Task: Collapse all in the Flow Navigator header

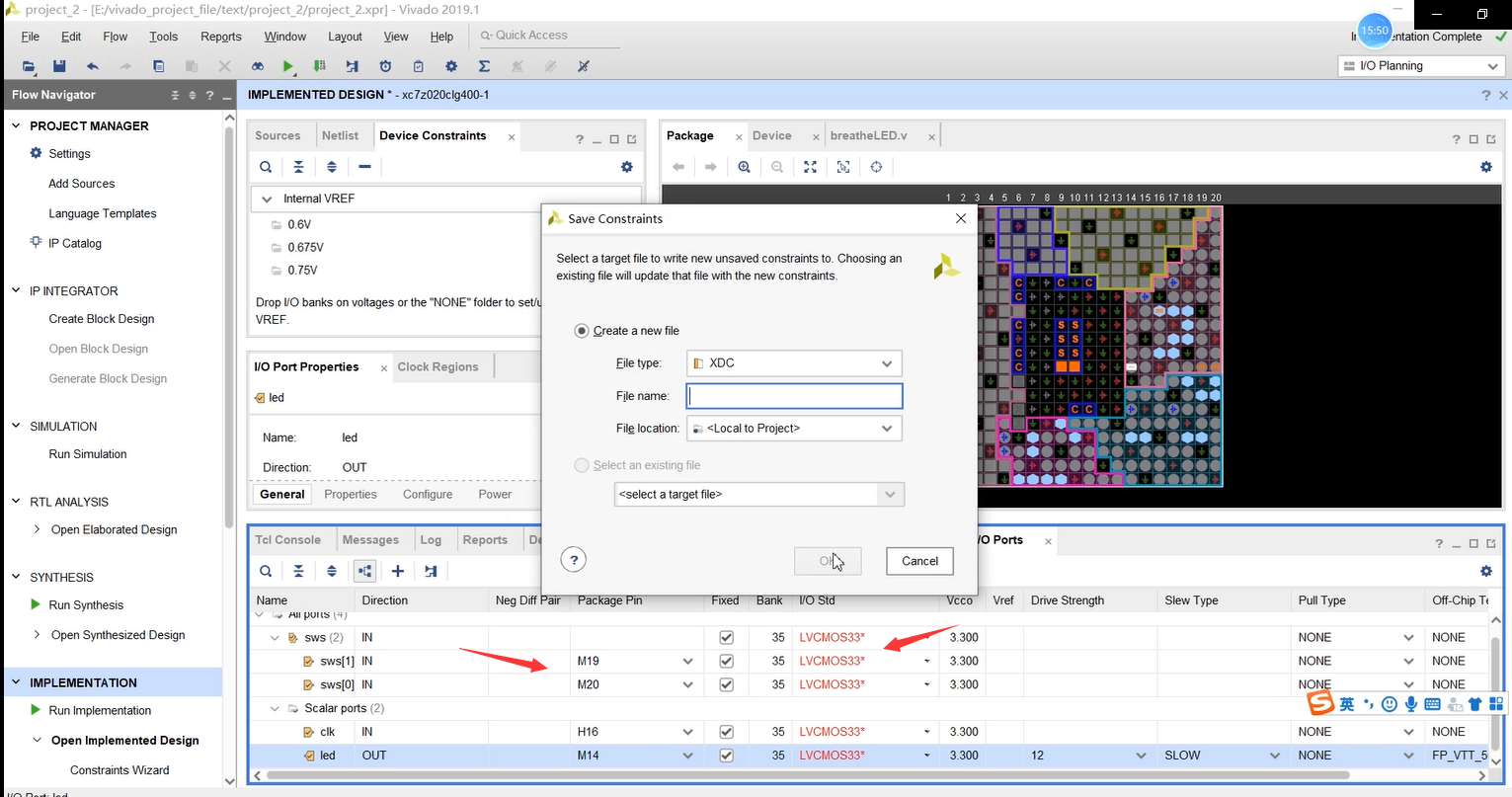Action: (176, 95)
